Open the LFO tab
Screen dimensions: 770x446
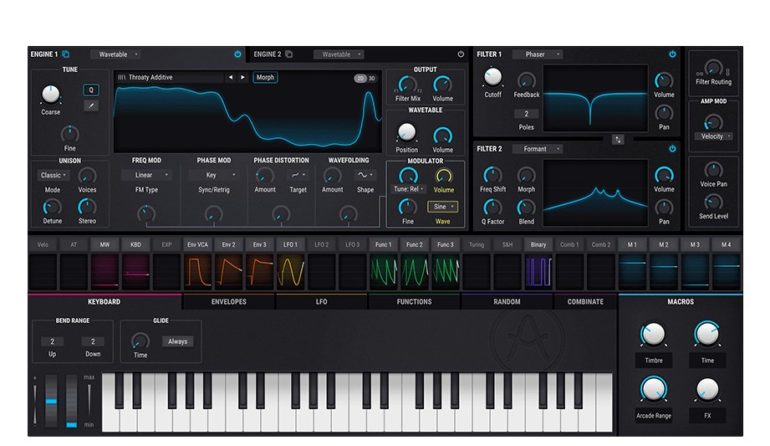tap(321, 301)
